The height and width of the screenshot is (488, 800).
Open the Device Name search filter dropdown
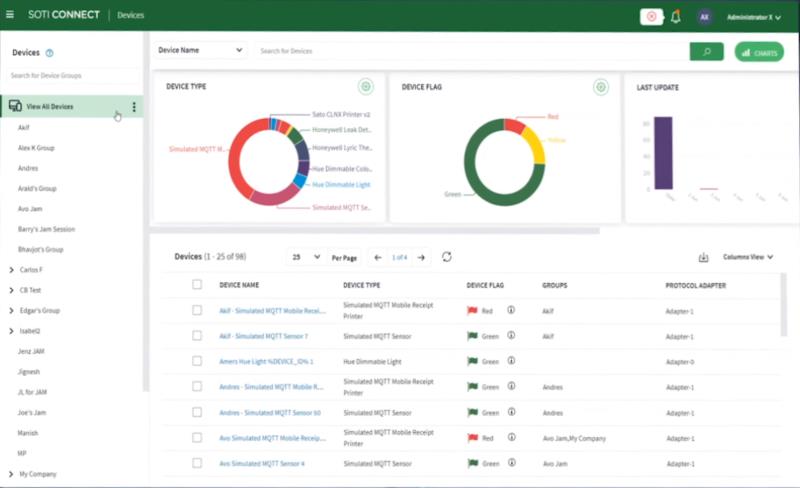point(200,50)
